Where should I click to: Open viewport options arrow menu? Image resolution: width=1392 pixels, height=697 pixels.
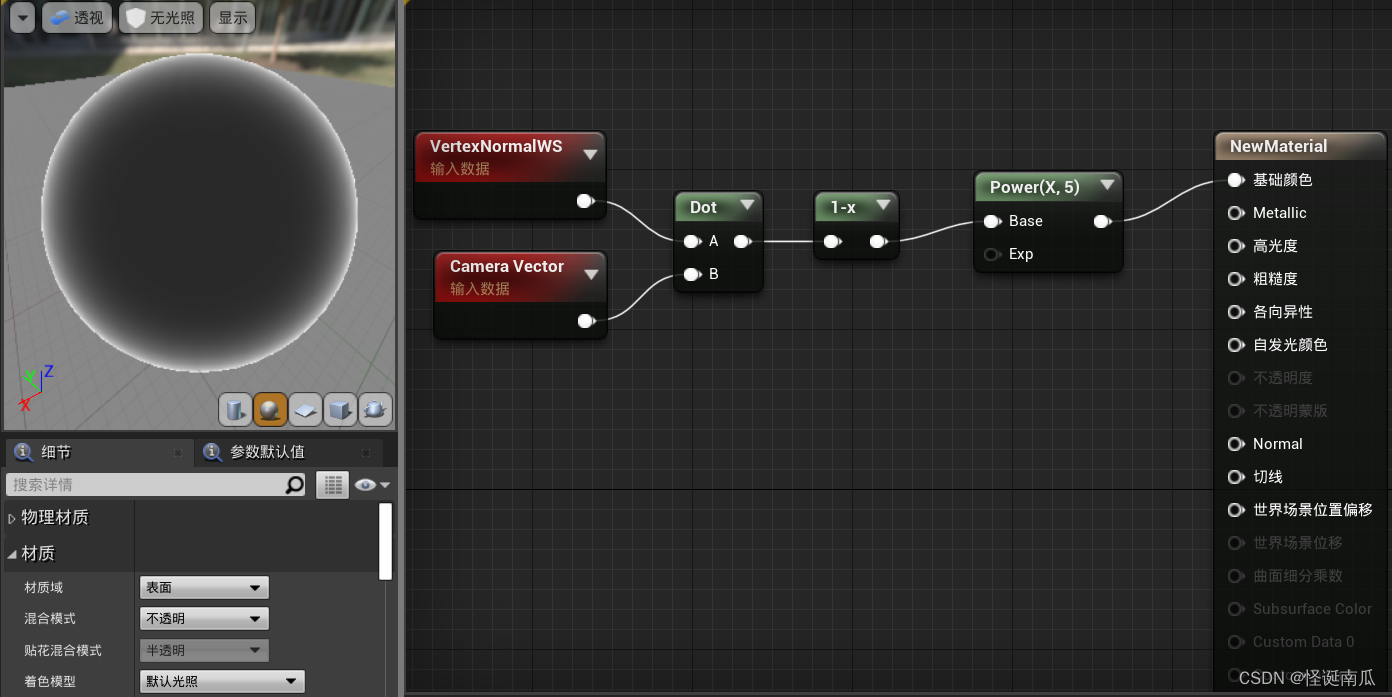pyautogui.click(x=22, y=17)
